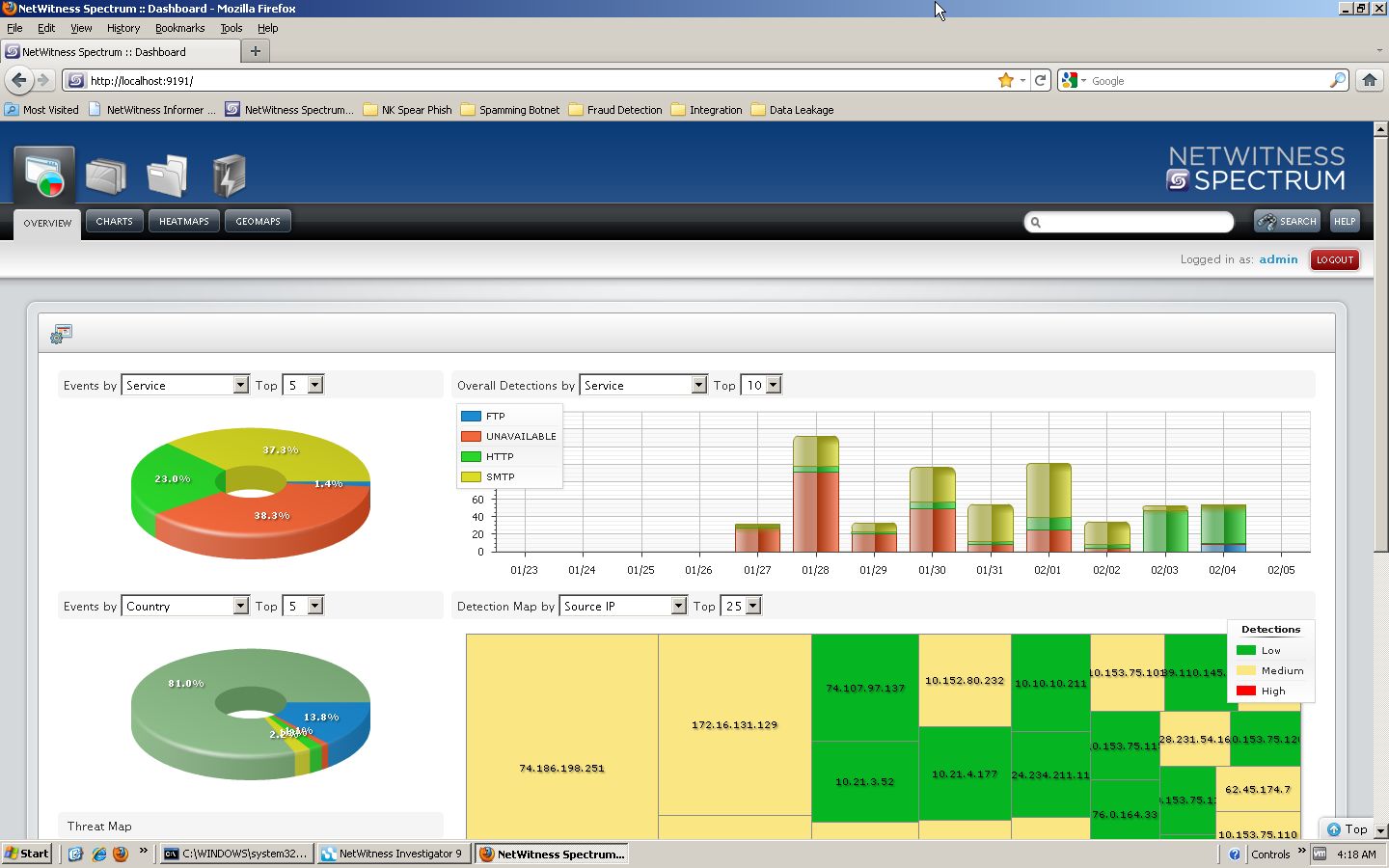The width and height of the screenshot is (1389, 868).
Task: Launch Firefox from quick launch bar
Action: [121, 854]
